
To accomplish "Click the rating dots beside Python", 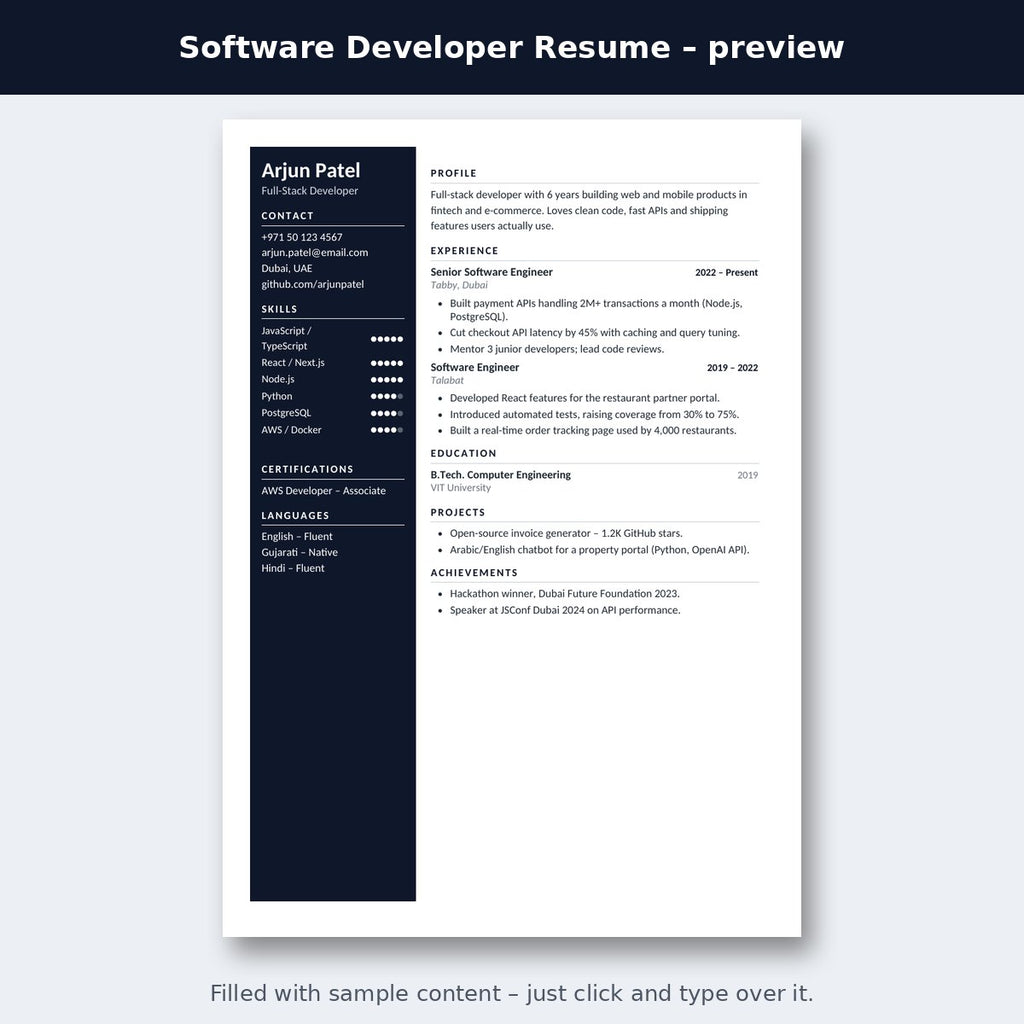I will 387,396.
